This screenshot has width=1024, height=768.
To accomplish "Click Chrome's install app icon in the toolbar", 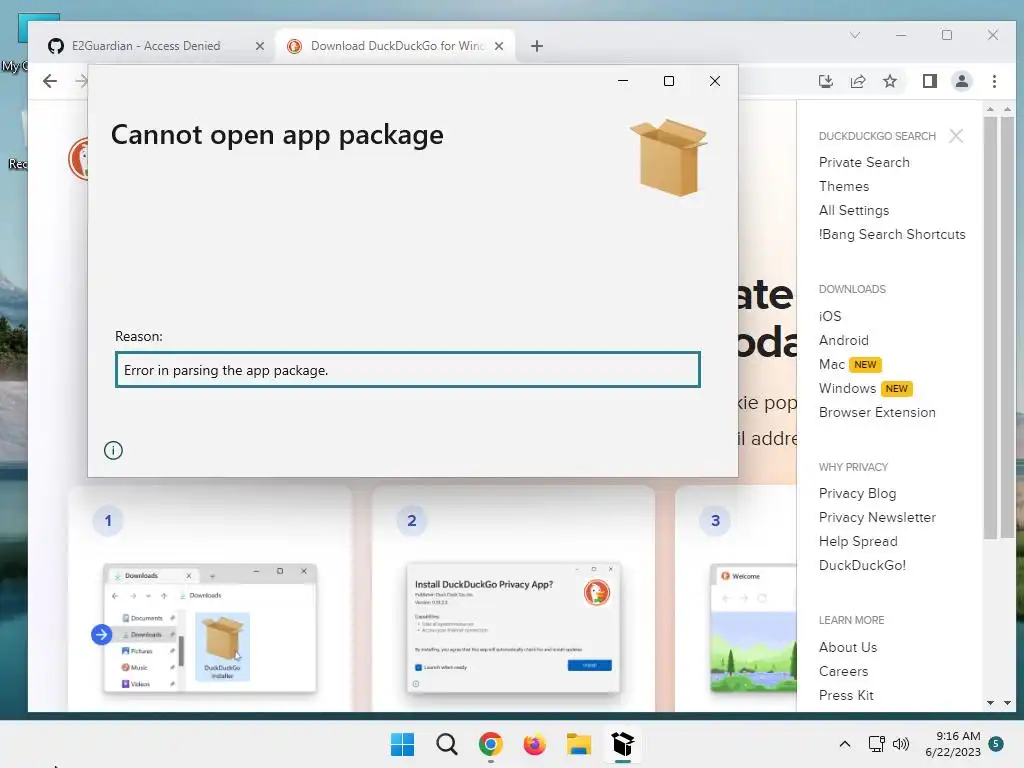I will point(825,81).
